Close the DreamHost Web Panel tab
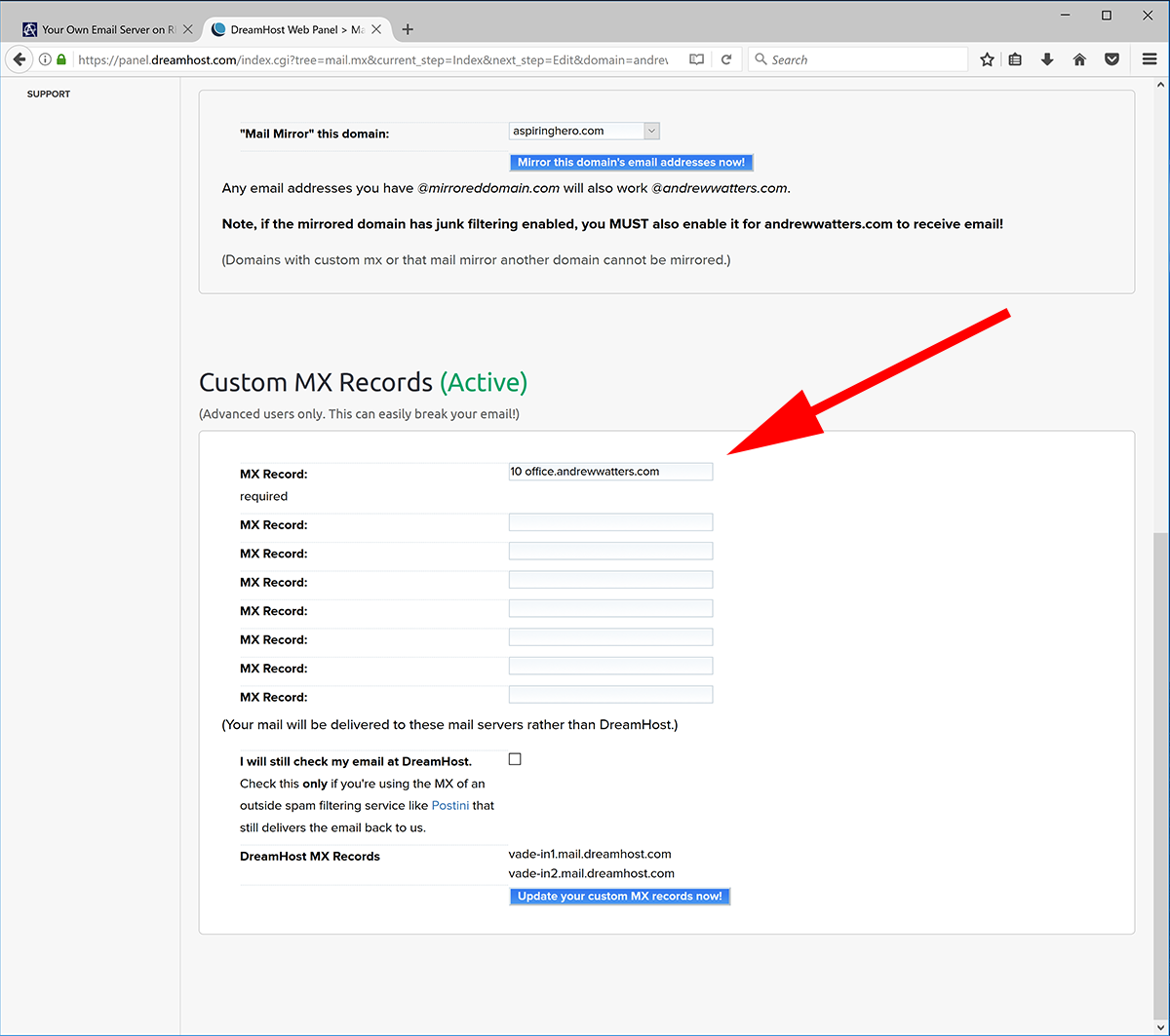This screenshot has width=1170, height=1036. click(x=376, y=29)
